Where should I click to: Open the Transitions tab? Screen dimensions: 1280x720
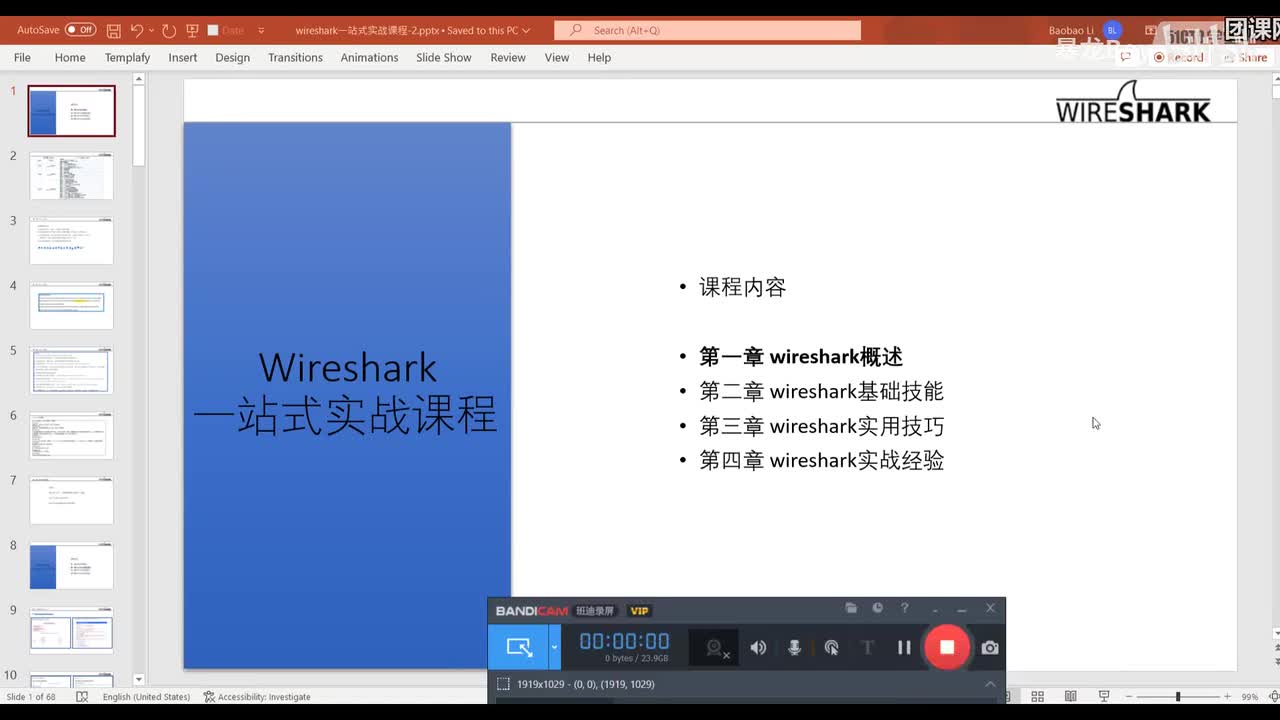pyautogui.click(x=295, y=57)
